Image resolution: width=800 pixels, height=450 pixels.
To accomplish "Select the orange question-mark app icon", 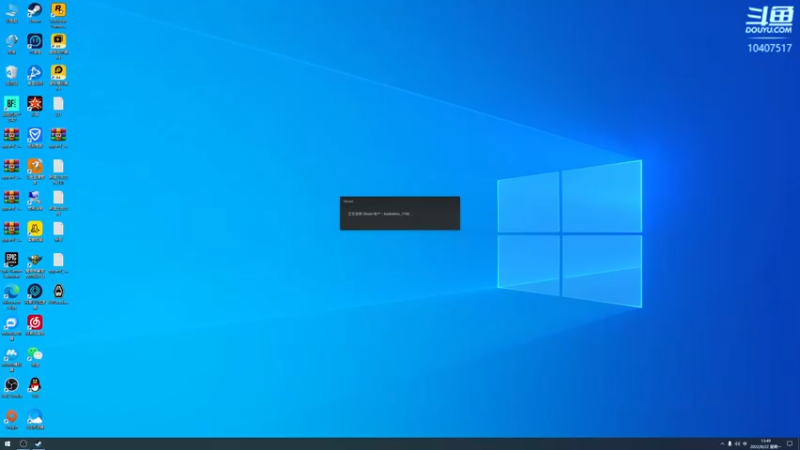I will (35, 166).
